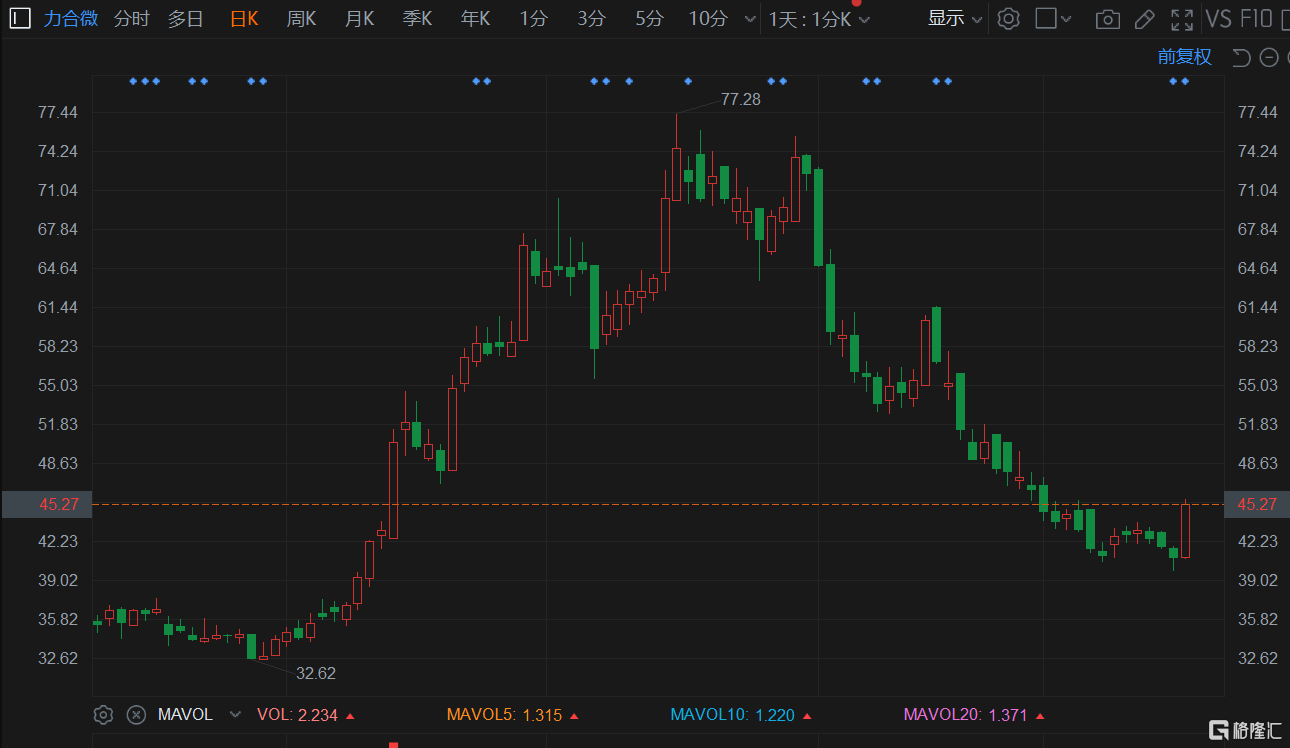1290x748 pixels.
Task: Take a chart screenshot with camera icon
Action: tap(1107, 19)
